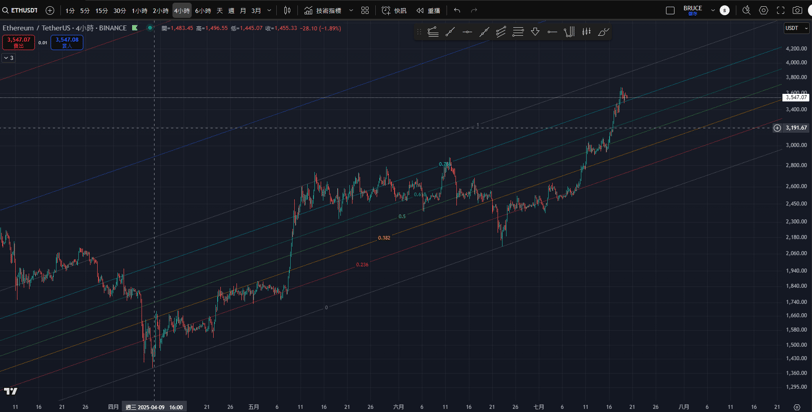Screen dimensions: 812x412
Task: Expand the BRUCE layout dropdown arrow
Action: click(x=713, y=10)
